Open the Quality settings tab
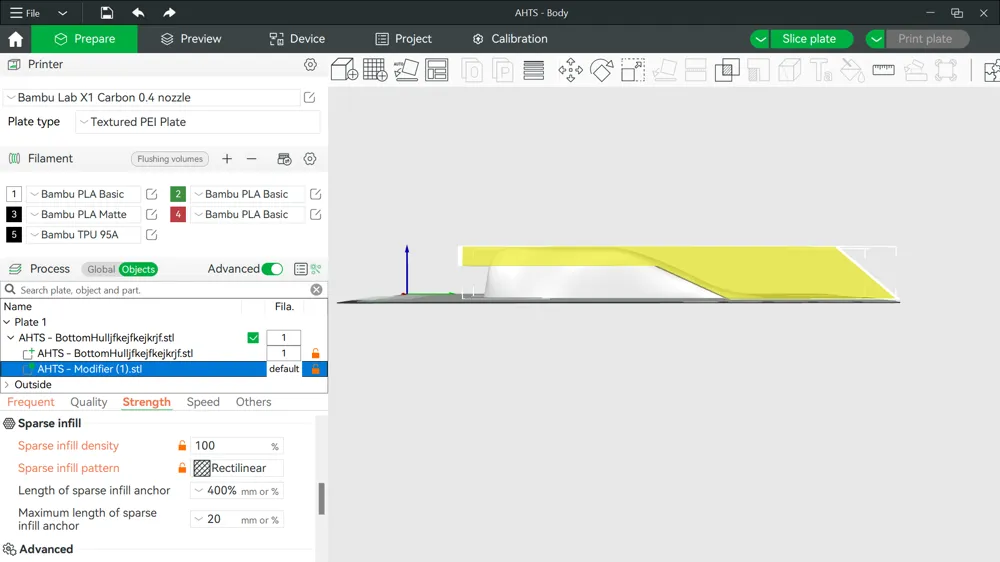The width and height of the screenshot is (1000, 562). point(88,402)
